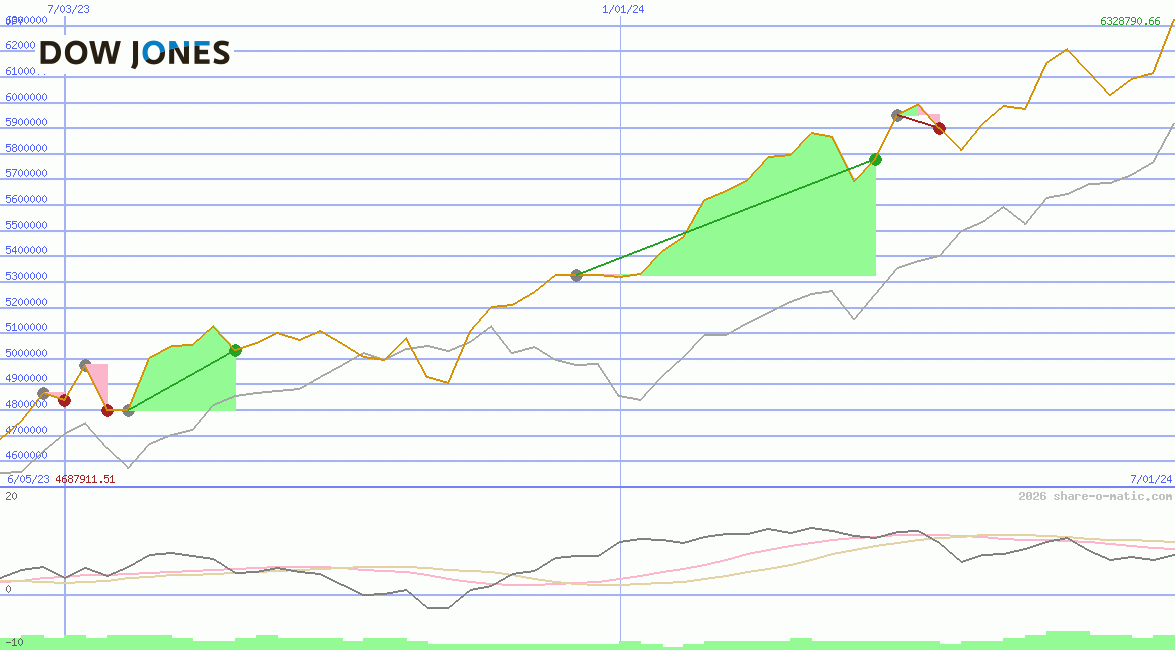Click green exit dot ending the large green region
Screen dimensions: 1175x650
(x=875, y=160)
